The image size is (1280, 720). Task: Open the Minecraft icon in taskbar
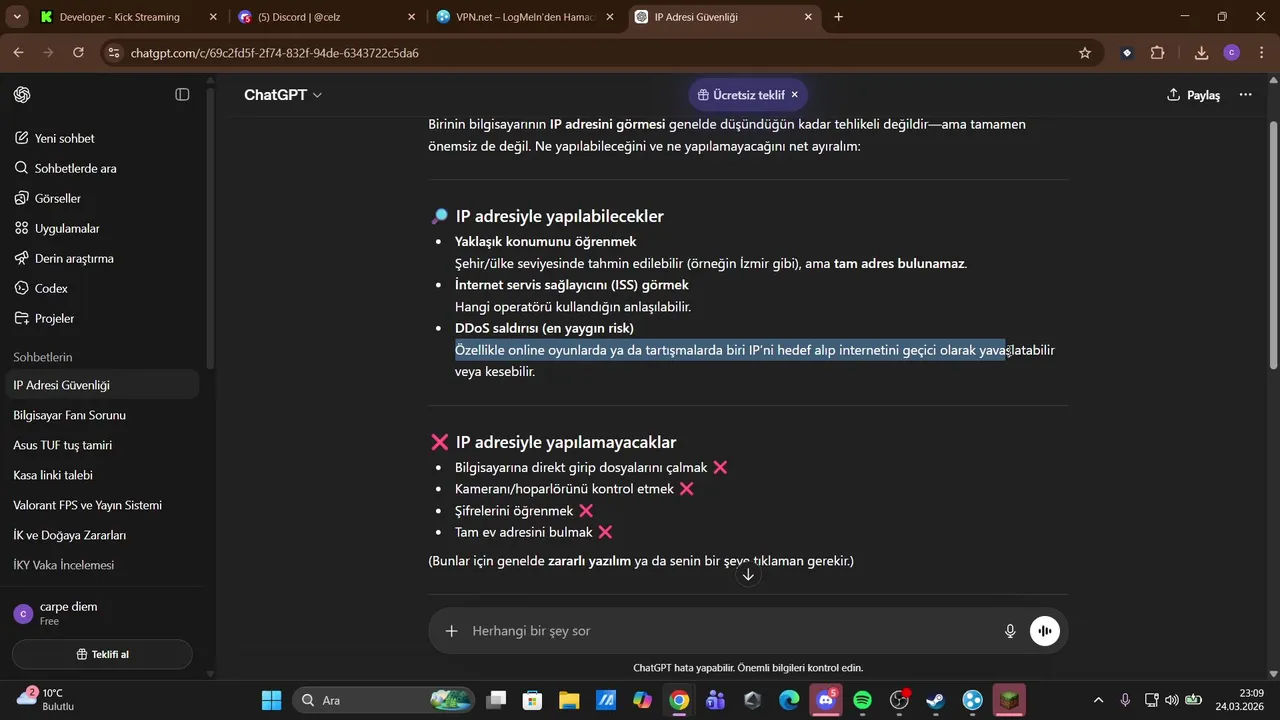pos(1010,700)
